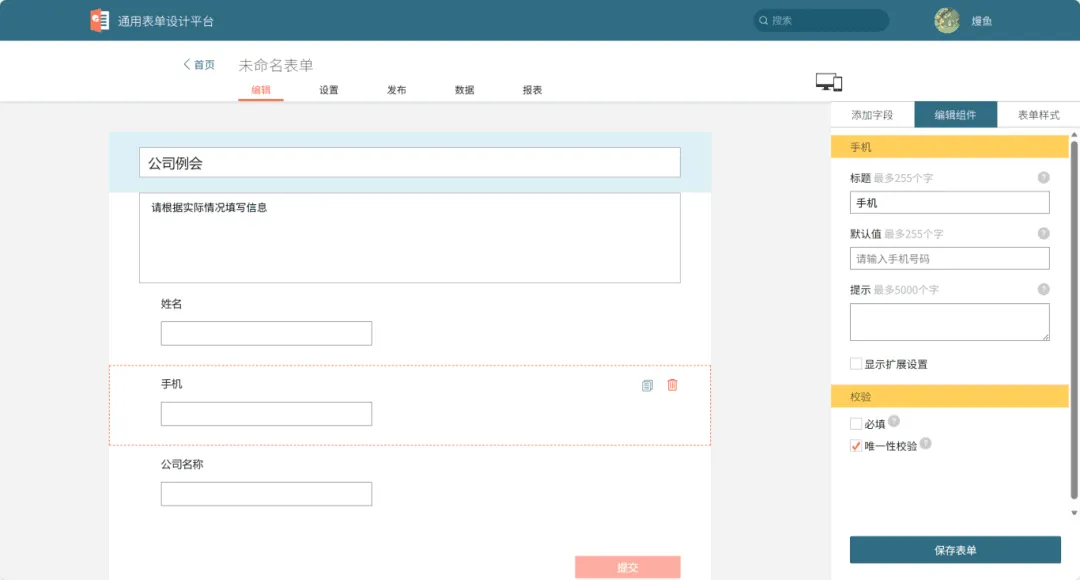Open the user avatar picture
Screen dimensions: 1080x580
pos(947,21)
